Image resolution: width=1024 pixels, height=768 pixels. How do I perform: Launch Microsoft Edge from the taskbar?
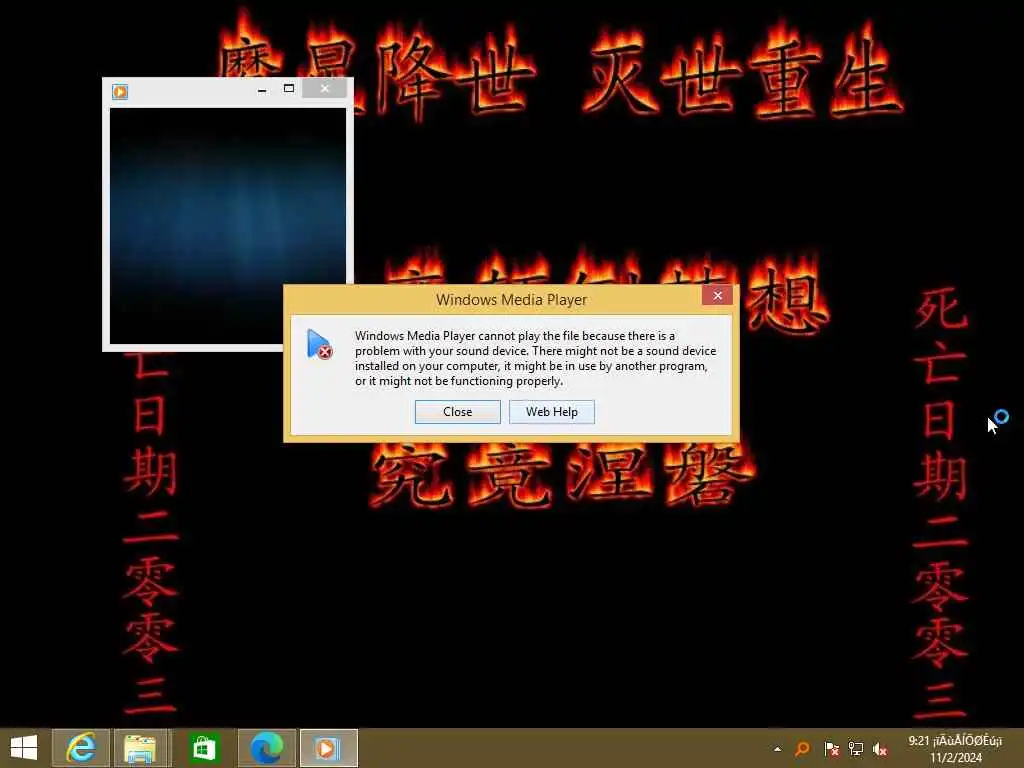tap(266, 748)
